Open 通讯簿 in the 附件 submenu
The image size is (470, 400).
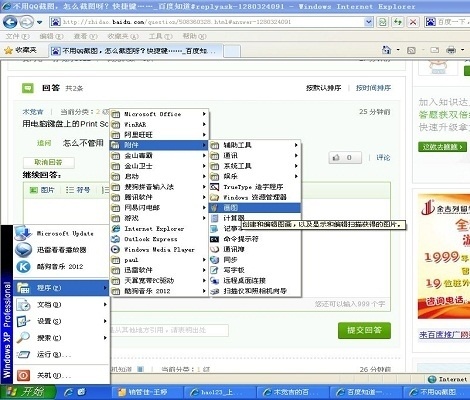point(255,249)
